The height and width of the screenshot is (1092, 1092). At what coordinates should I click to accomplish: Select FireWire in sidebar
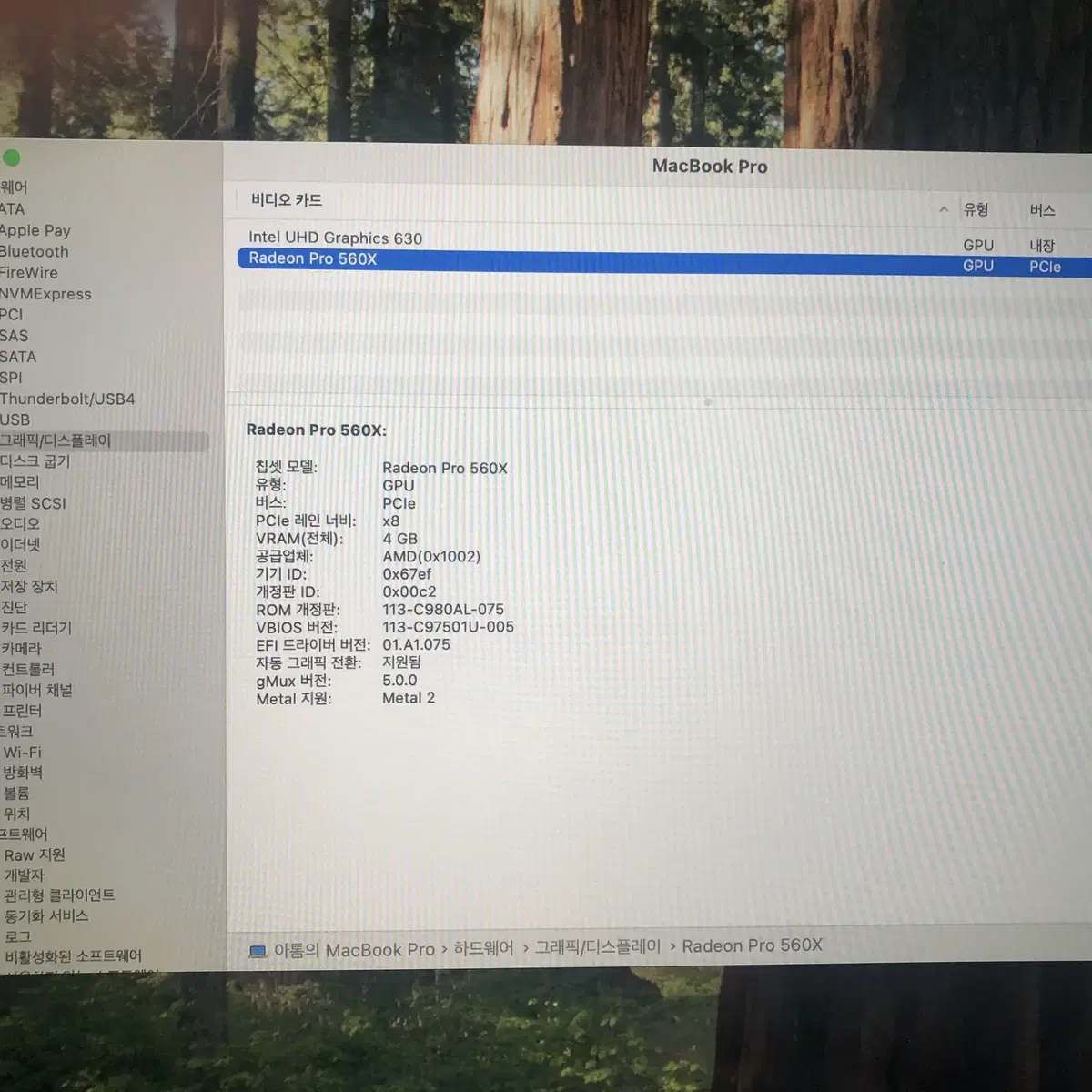click(28, 273)
